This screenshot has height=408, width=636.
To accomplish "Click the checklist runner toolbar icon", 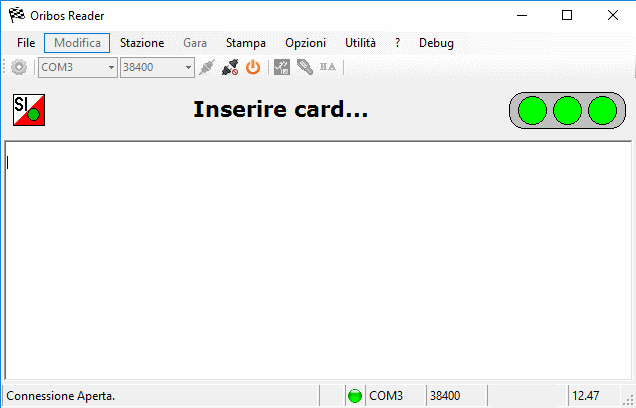I will pyautogui.click(x=281, y=67).
